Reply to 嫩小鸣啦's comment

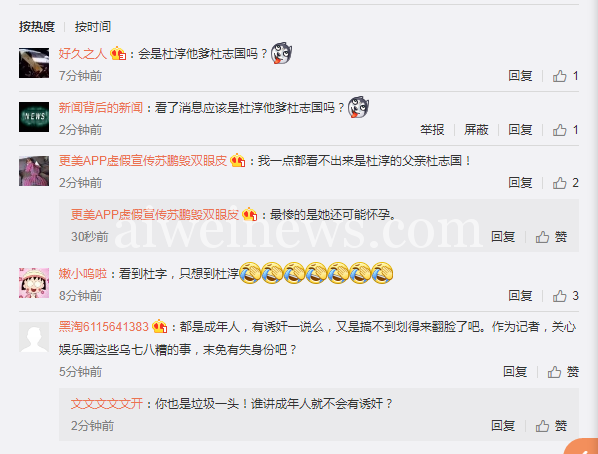point(520,296)
